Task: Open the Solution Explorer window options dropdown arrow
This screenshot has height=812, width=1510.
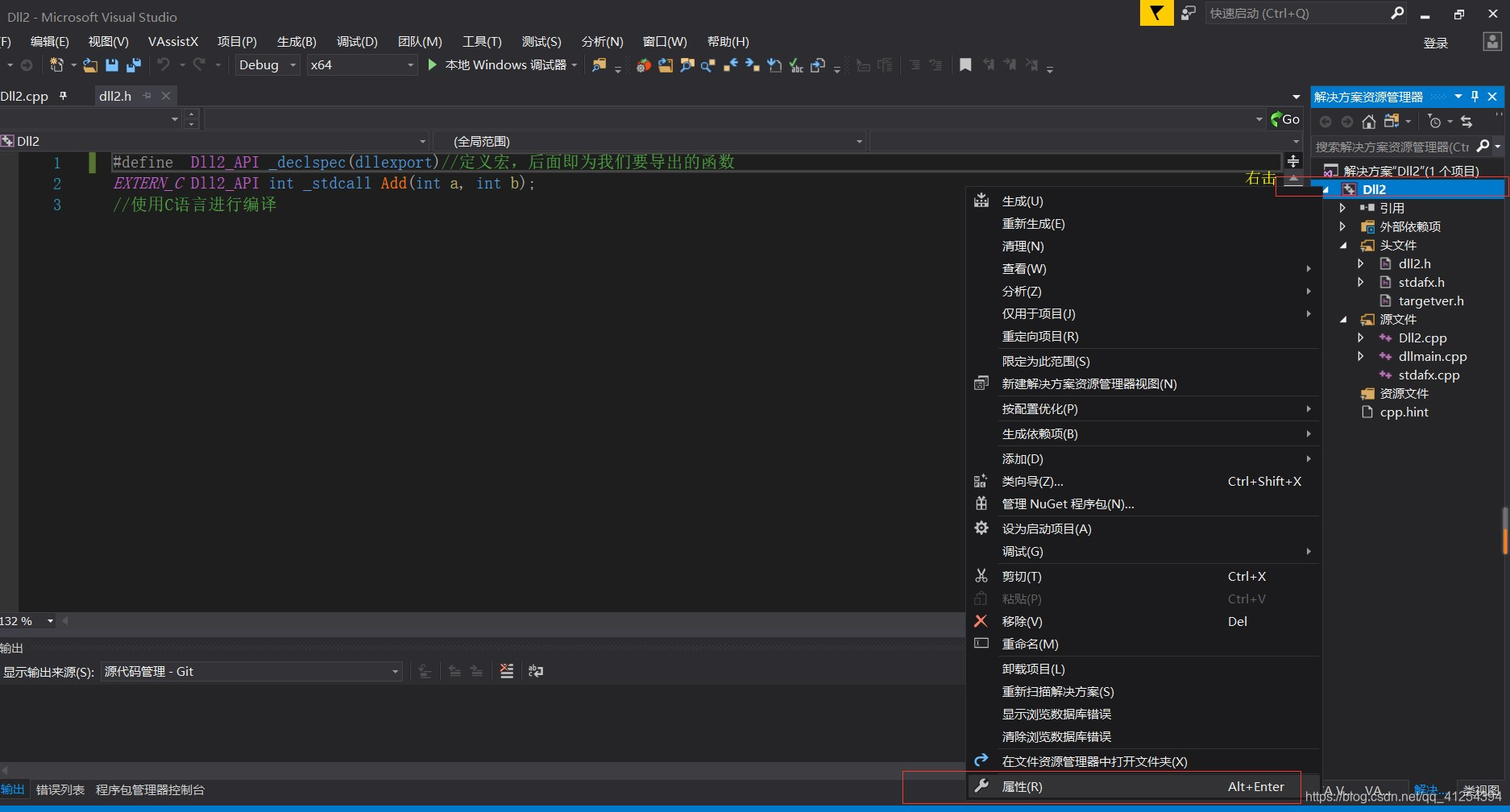Action: (x=1458, y=97)
